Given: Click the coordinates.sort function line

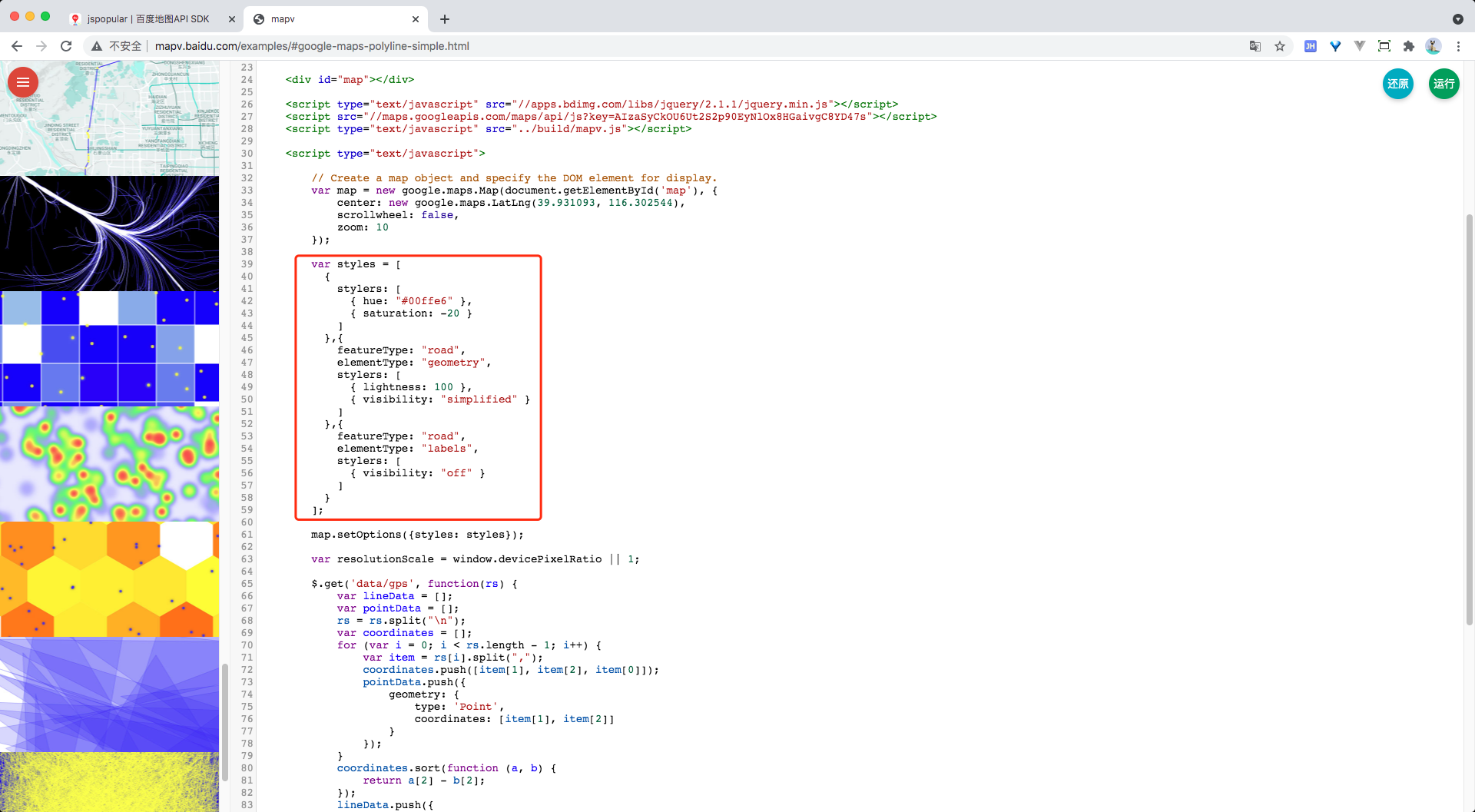Looking at the screenshot, I should click(446, 768).
